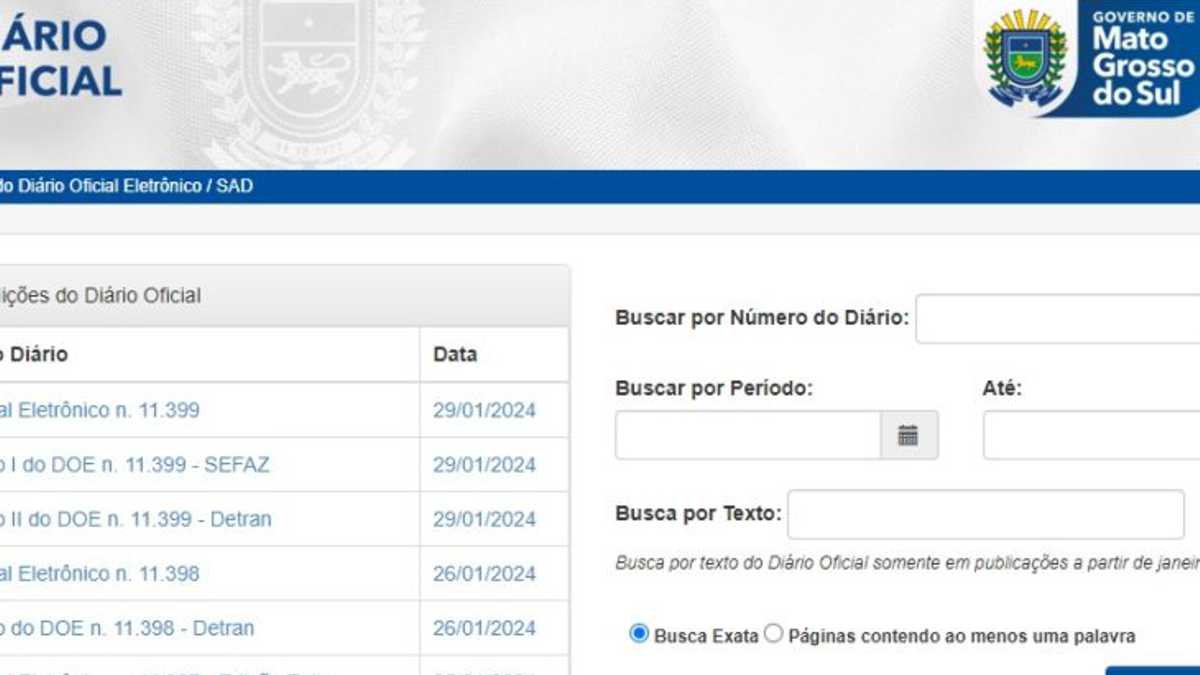Click the Diário Oficial logo text at top left

click(x=60, y=58)
